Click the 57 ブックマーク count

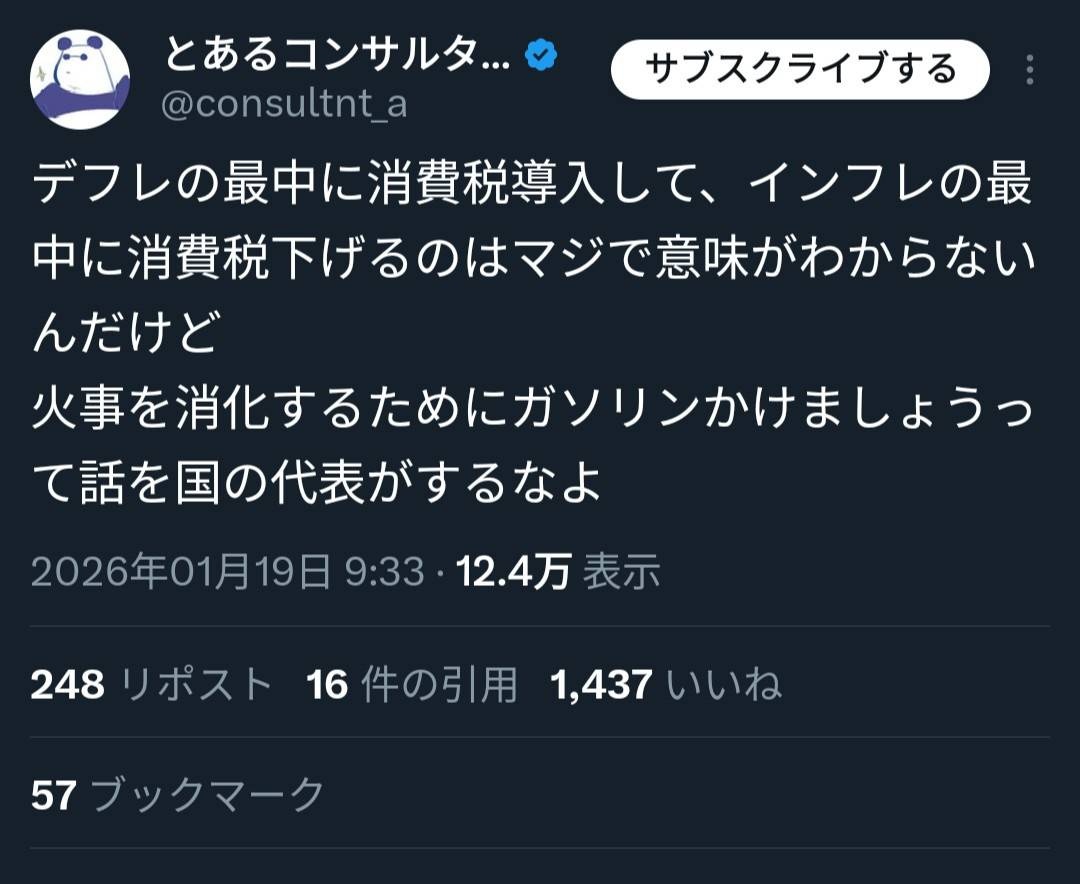point(178,795)
